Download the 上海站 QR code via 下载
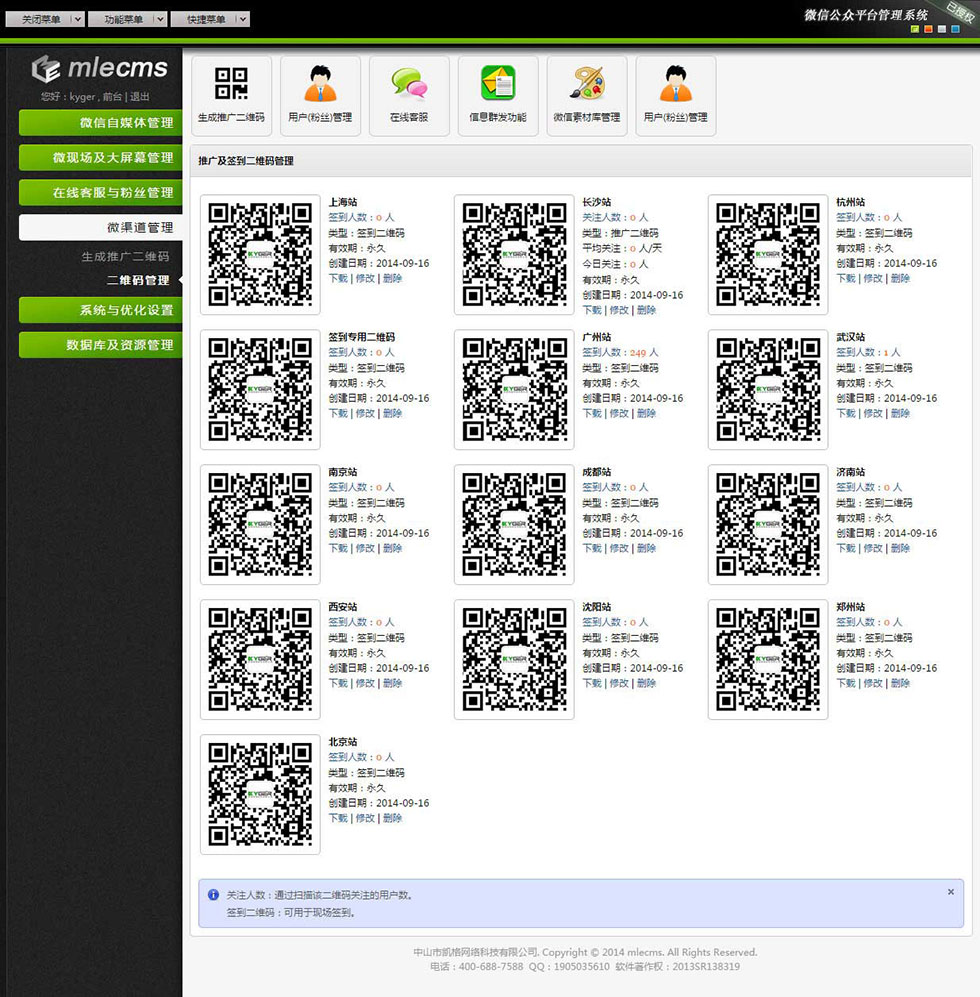 coord(338,278)
